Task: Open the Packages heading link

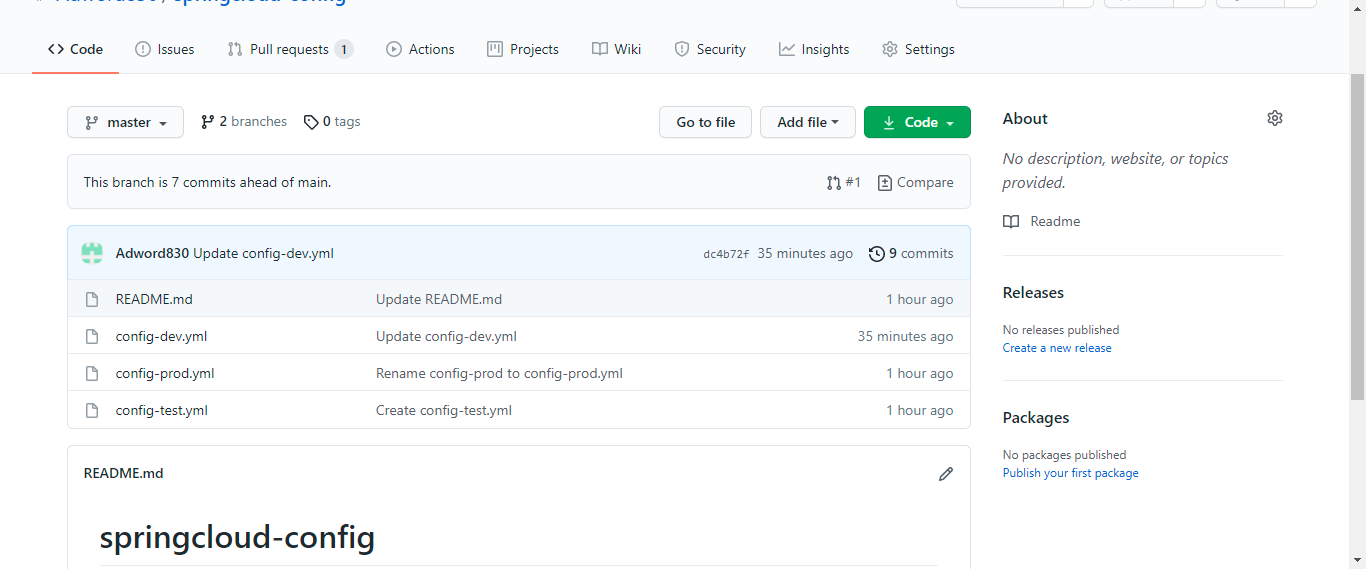Action: coord(1036,418)
